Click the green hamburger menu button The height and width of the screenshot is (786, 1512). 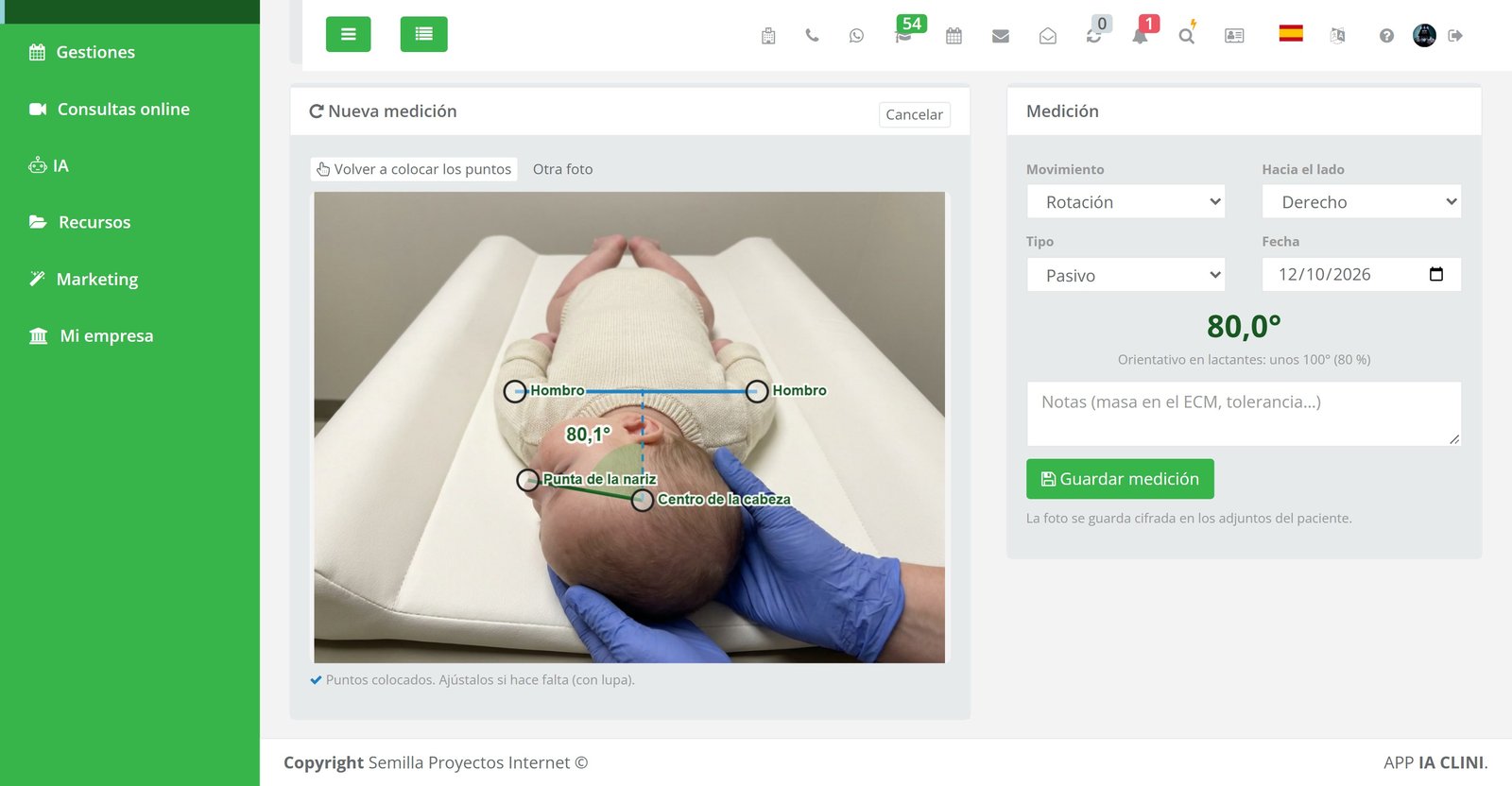[x=348, y=34]
